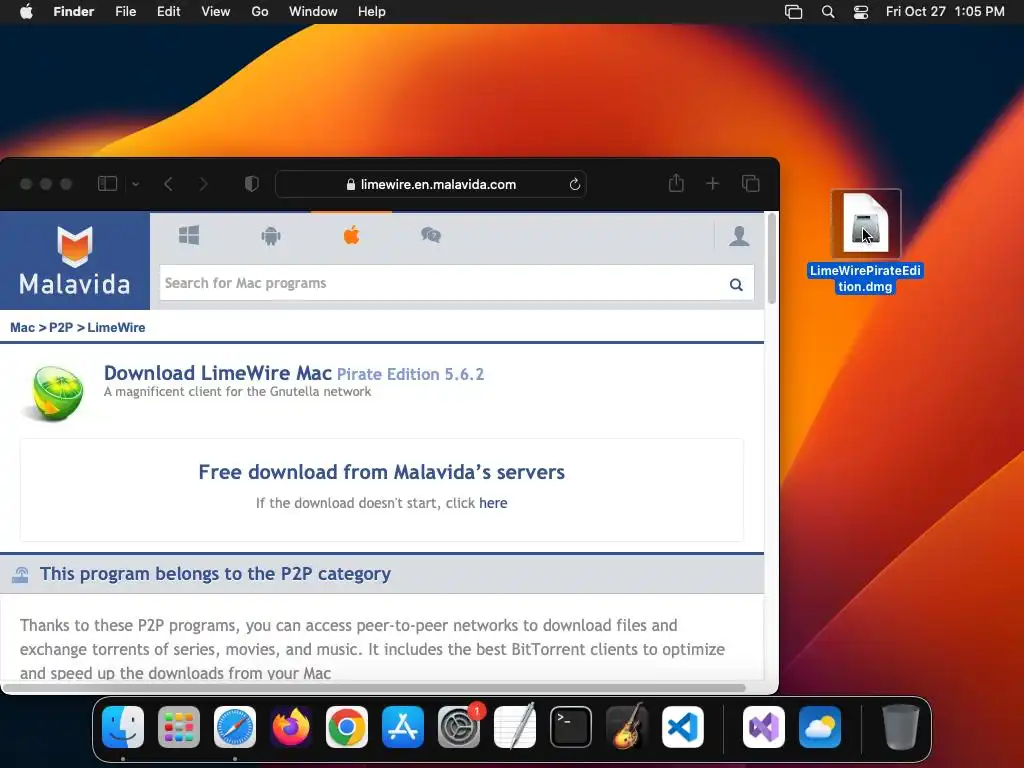The height and width of the screenshot is (768, 1024).
Task: Reload the page in Safari
Action: (575, 184)
